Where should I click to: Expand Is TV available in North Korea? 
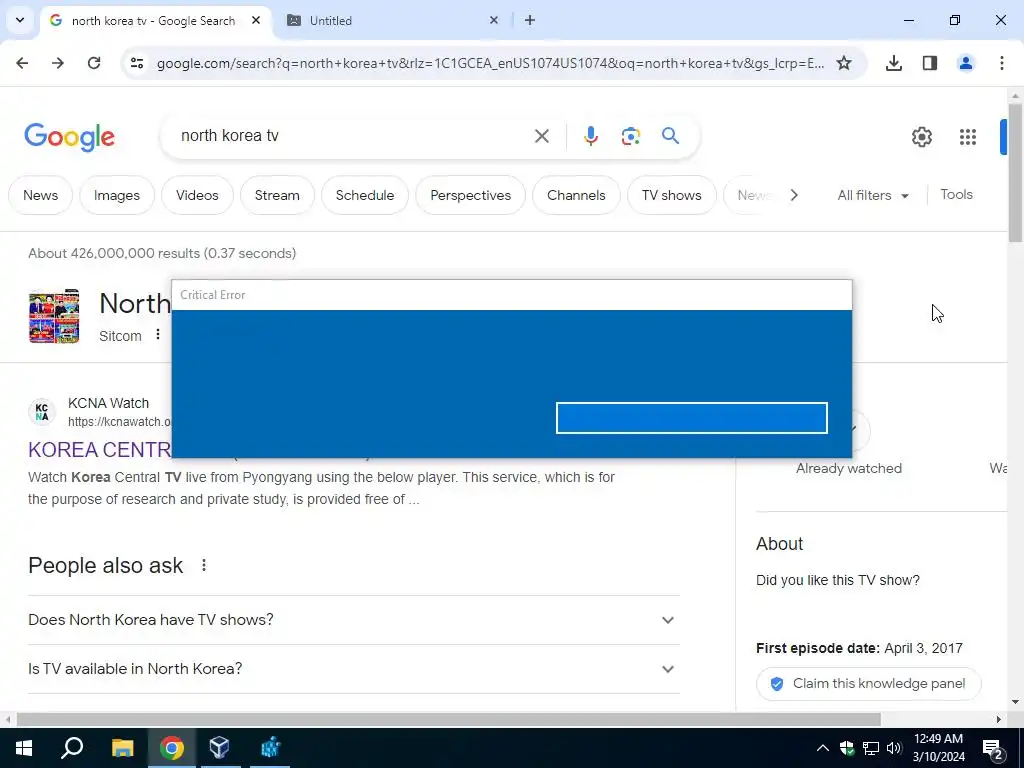(353, 669)
